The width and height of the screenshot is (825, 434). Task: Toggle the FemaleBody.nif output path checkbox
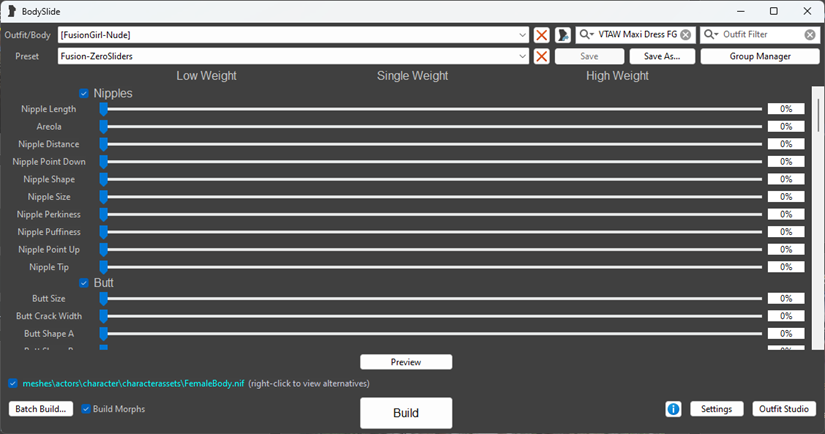pyautogui.click(x=12, y=383)
